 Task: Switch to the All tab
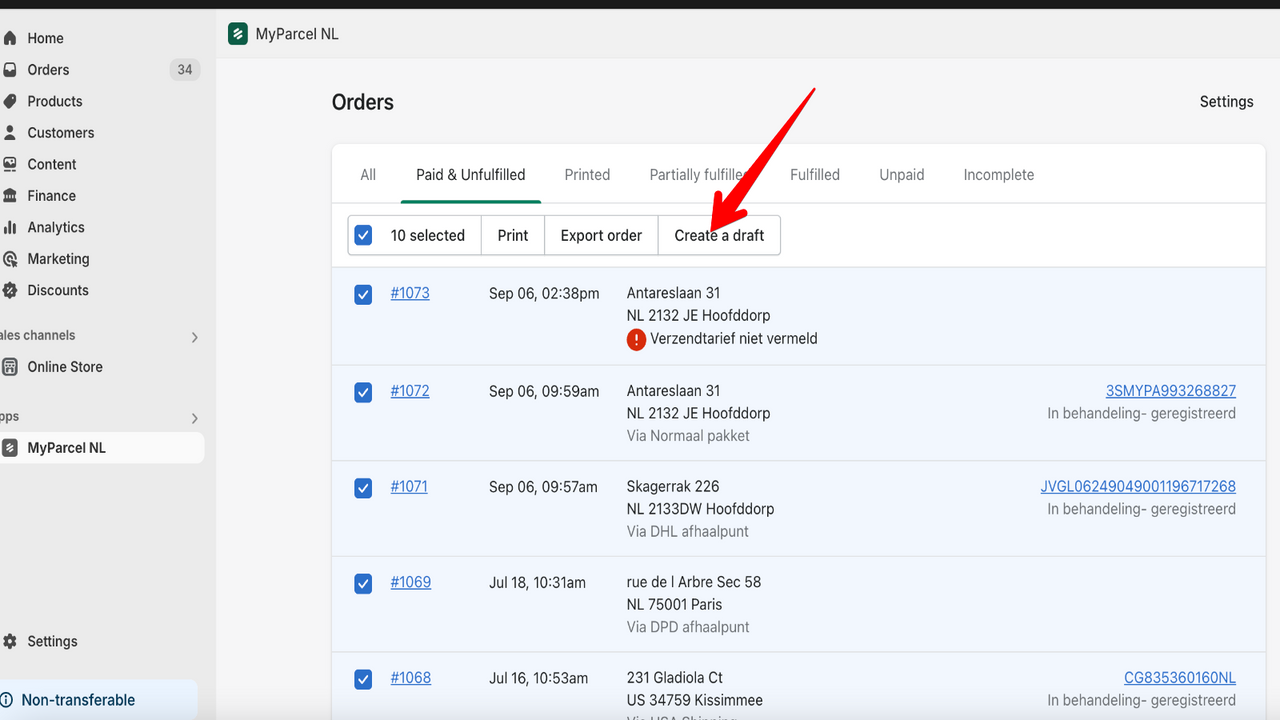[x=368, y=175]
